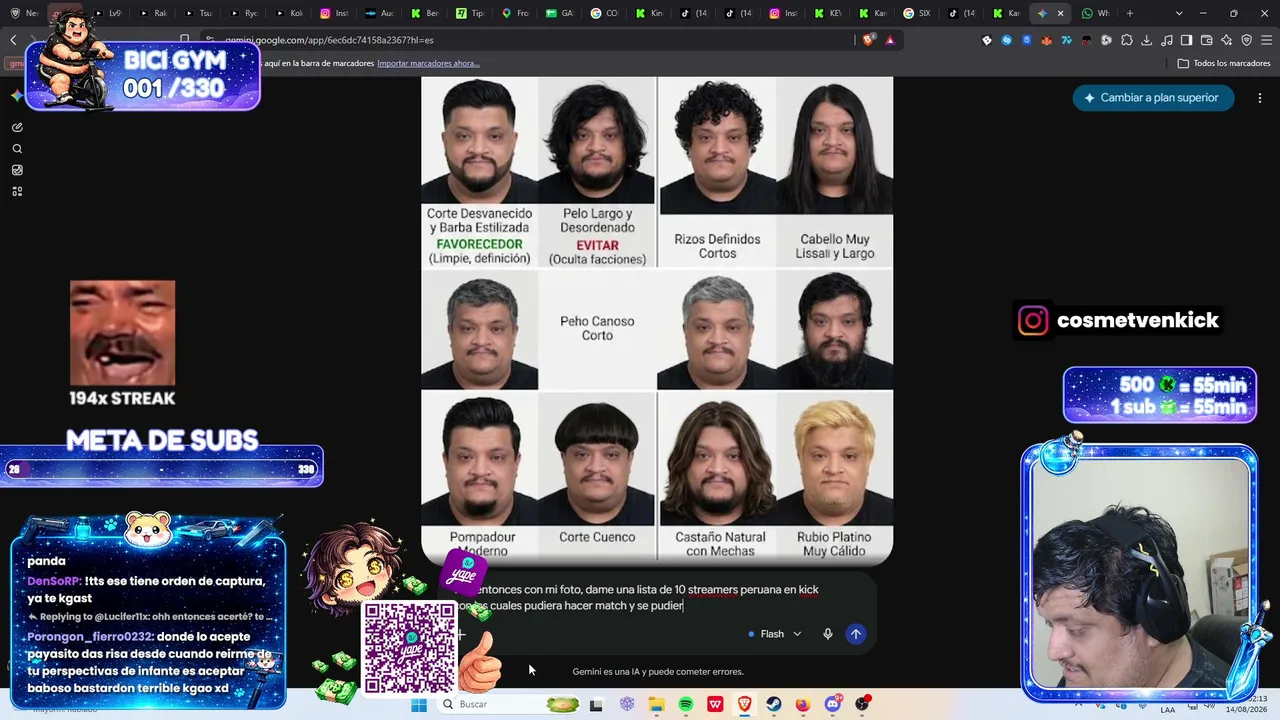Click the Peho Canoso Corto label
This screenshot has width=1280, height=720.
597,328
